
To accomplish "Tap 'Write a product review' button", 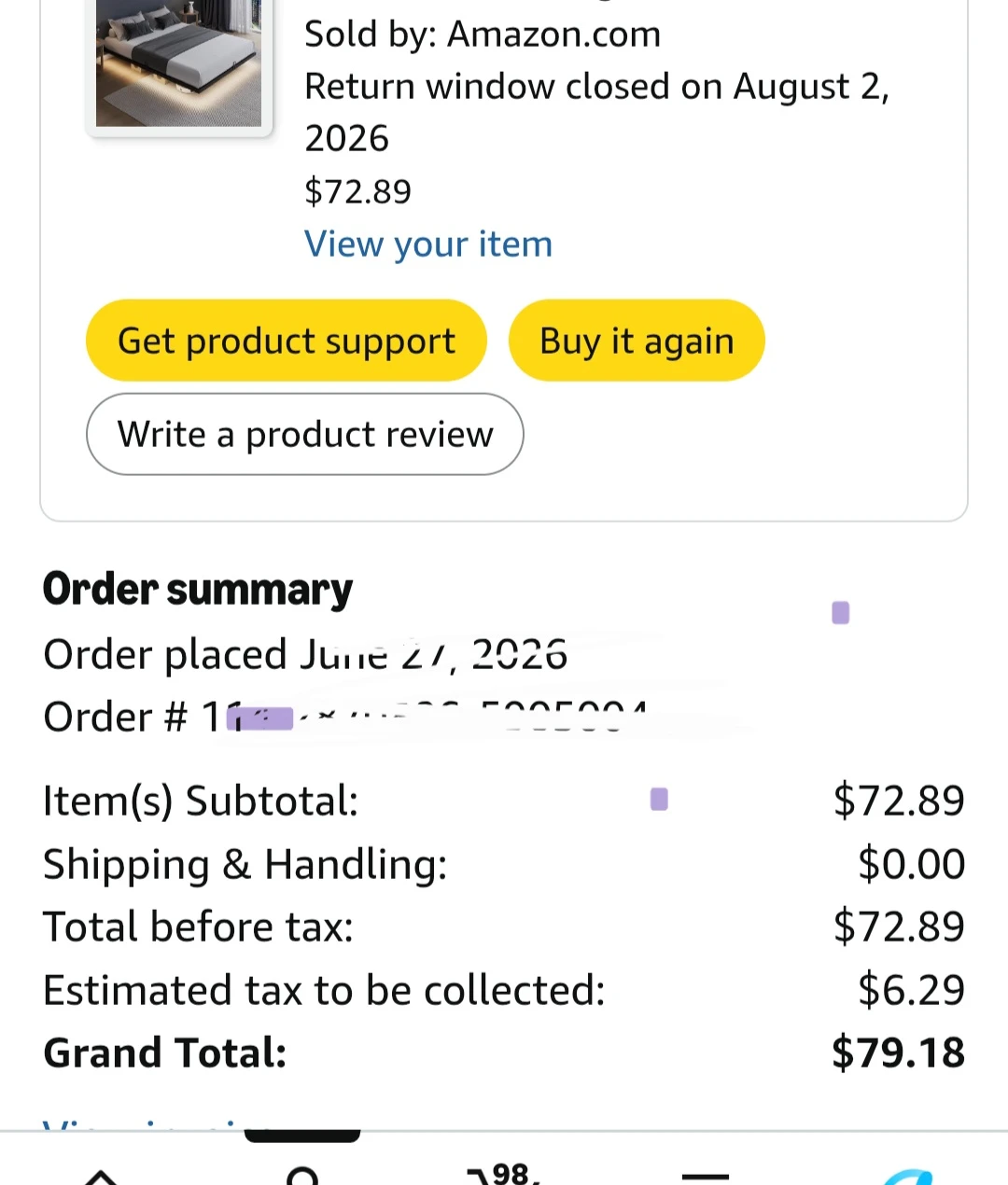I will 305,434.
